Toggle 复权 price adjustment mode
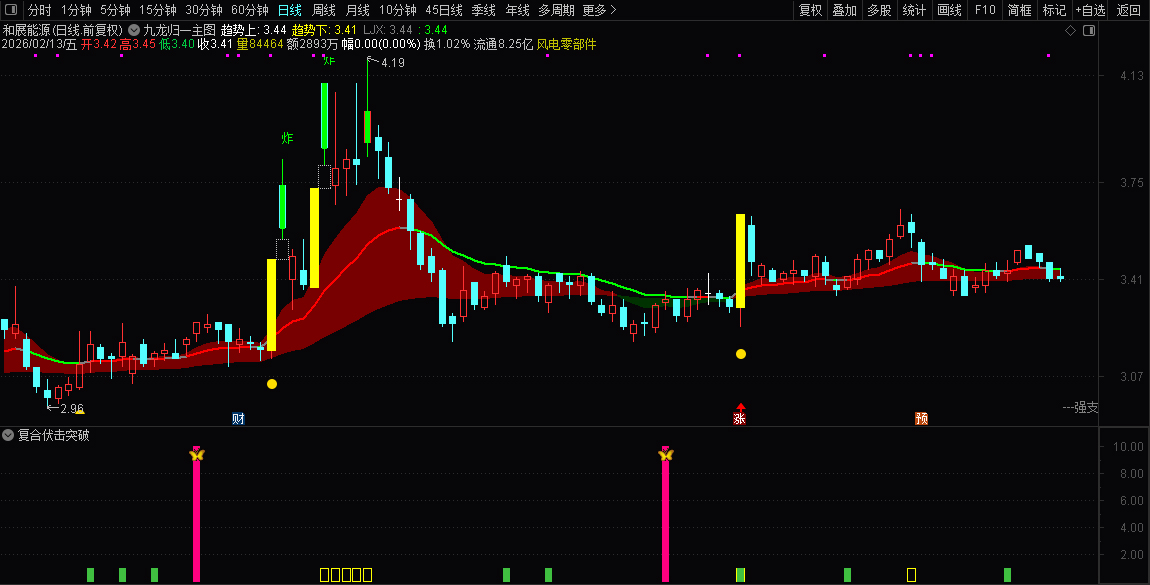This screenshot has width=1150, height=585. (x=809, y=11)
